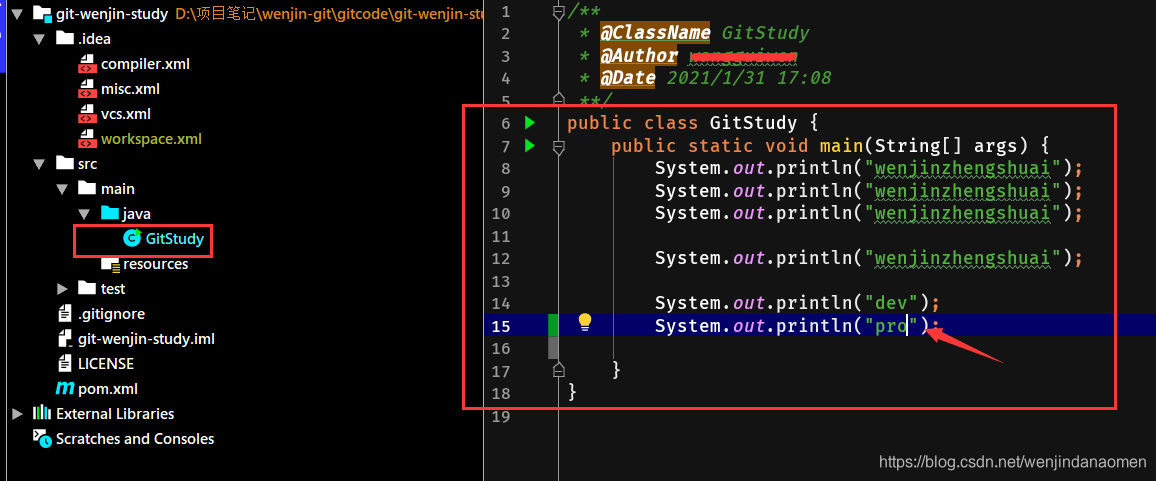1156x481 pixels.
Task: Click the Maven pom.xml icon
Action: 64,389
